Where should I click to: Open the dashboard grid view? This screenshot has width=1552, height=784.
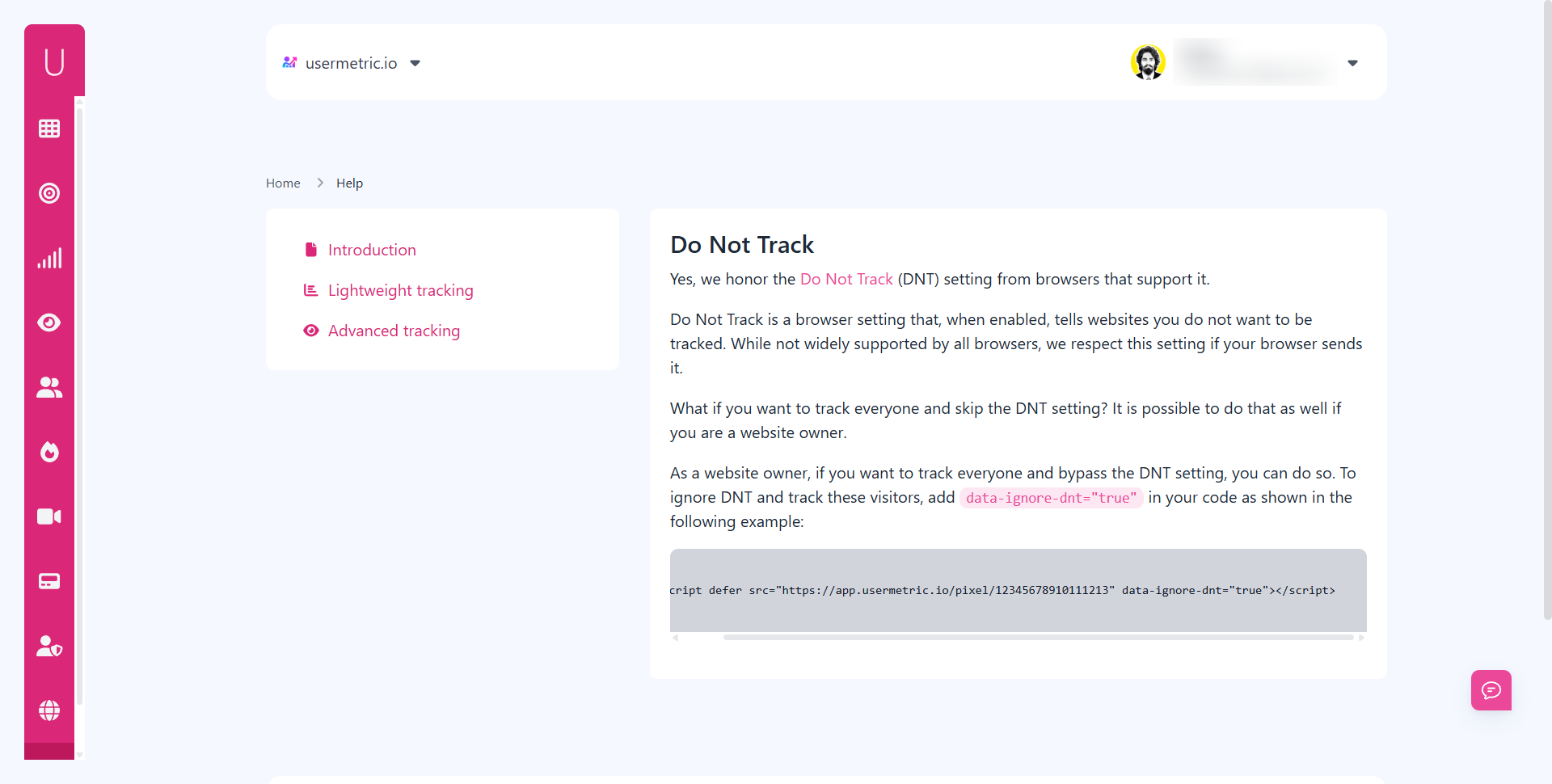point(49,129)
